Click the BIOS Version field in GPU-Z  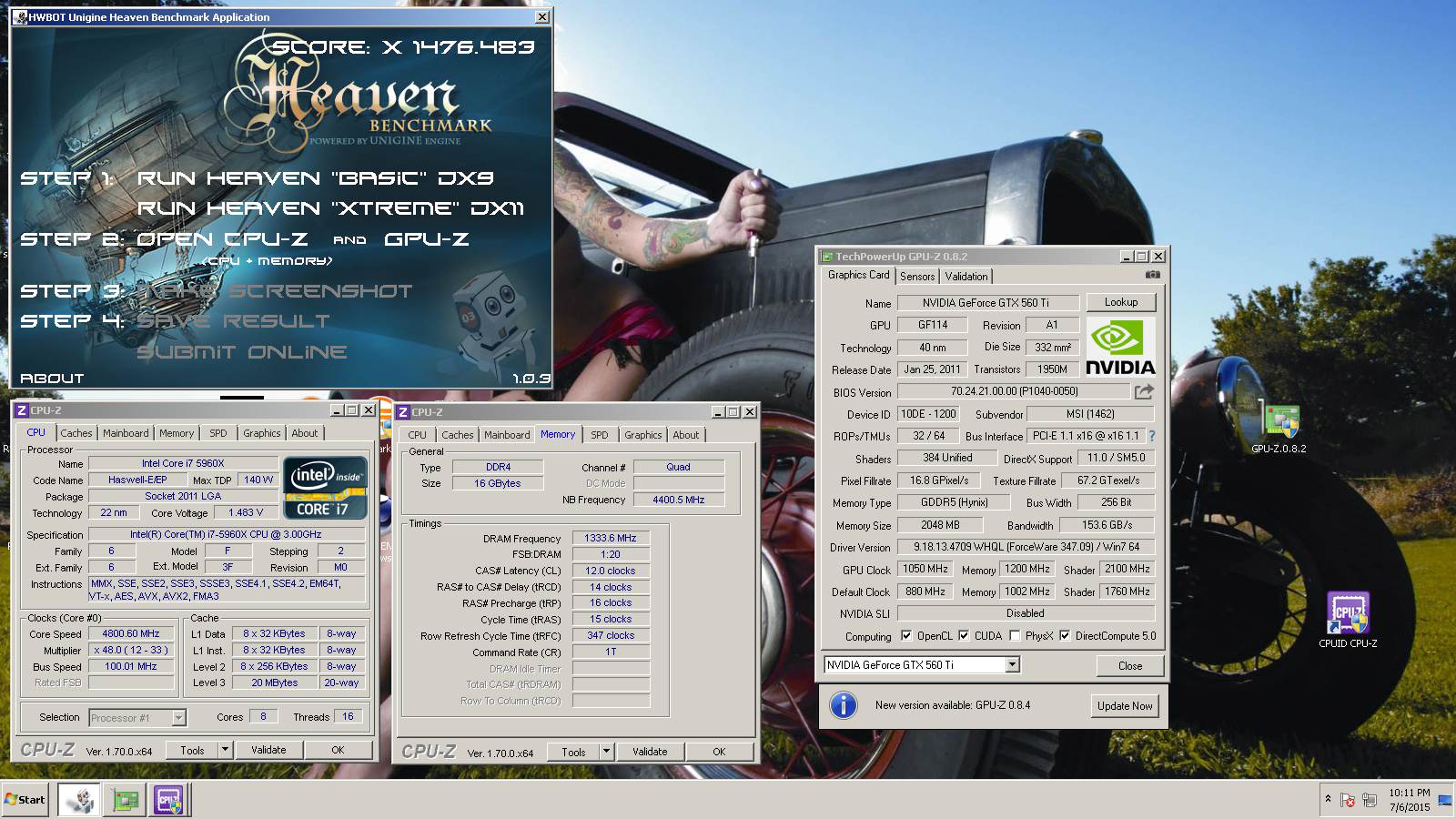(1014, 391)
